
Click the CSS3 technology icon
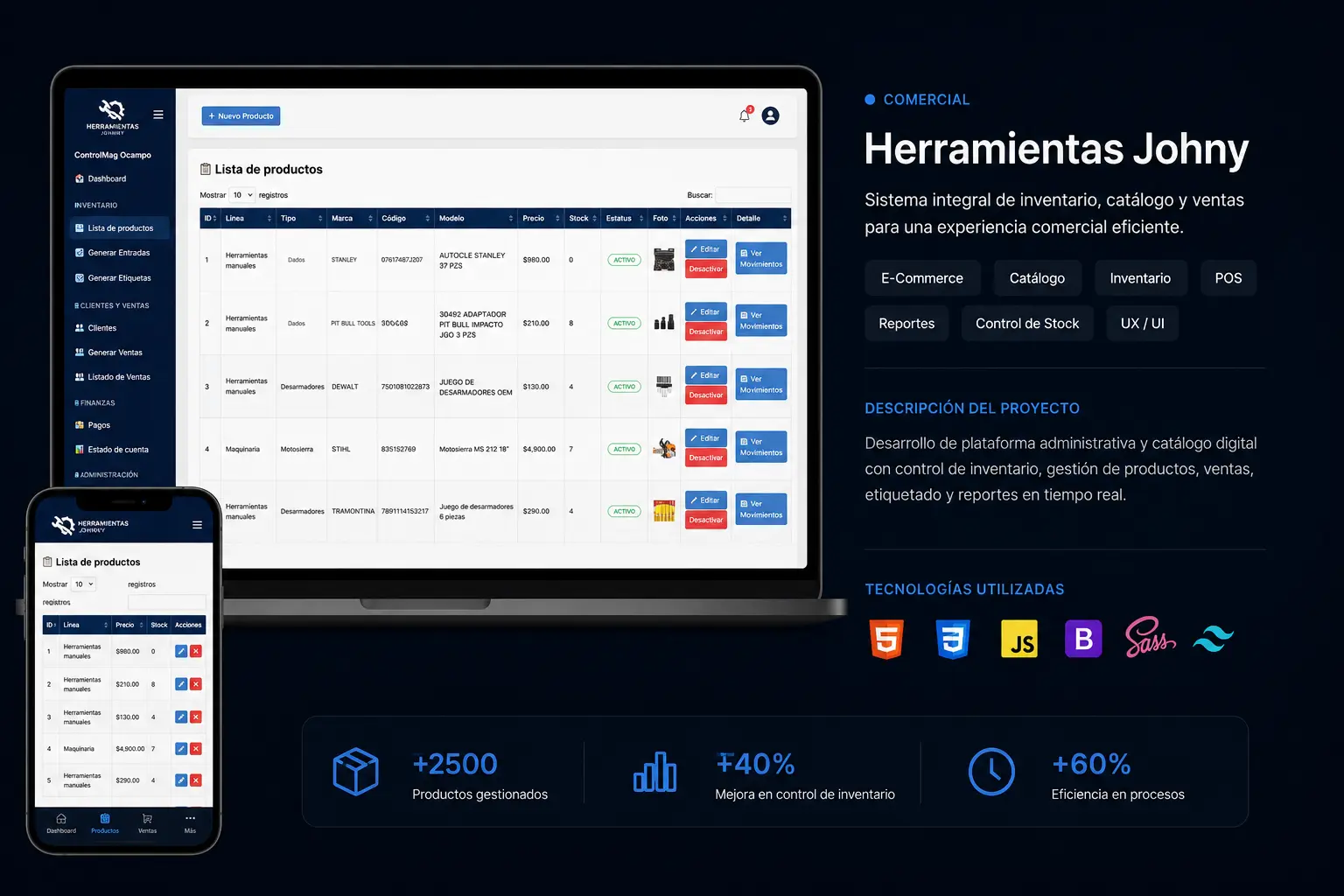(x=953, y=639)
